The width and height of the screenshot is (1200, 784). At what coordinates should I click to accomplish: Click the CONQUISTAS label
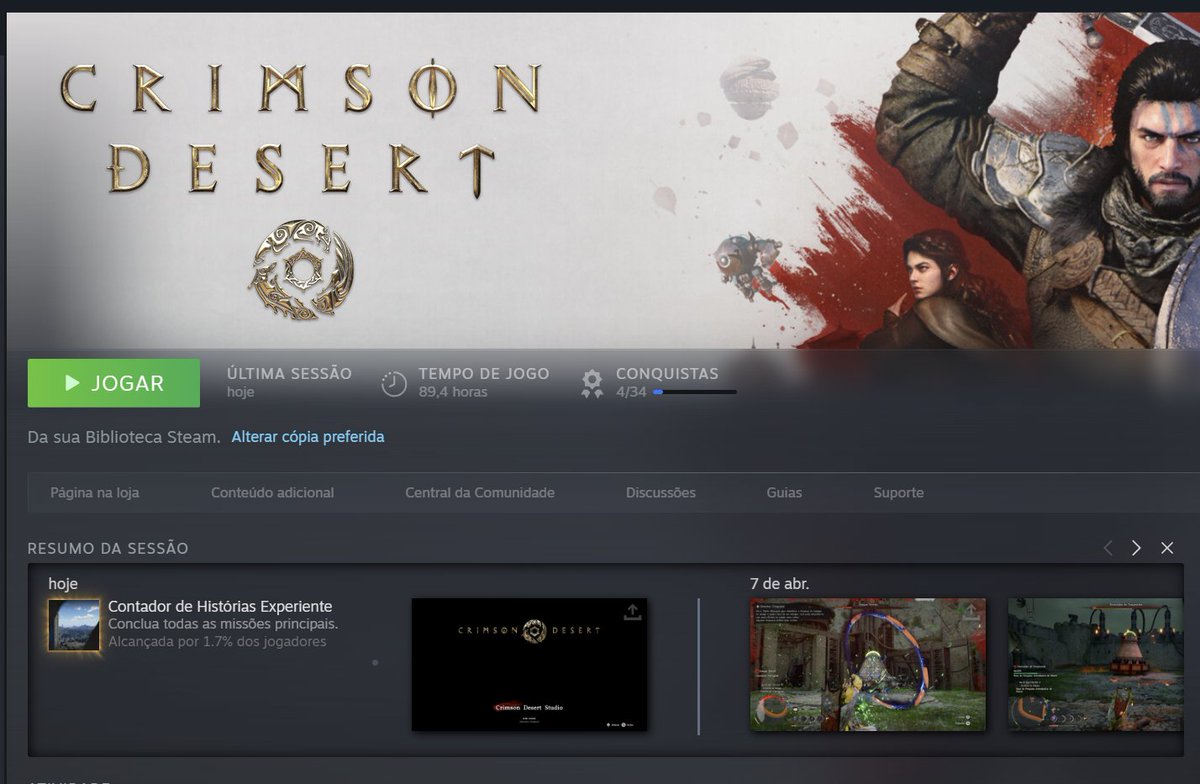pos(667,374)
